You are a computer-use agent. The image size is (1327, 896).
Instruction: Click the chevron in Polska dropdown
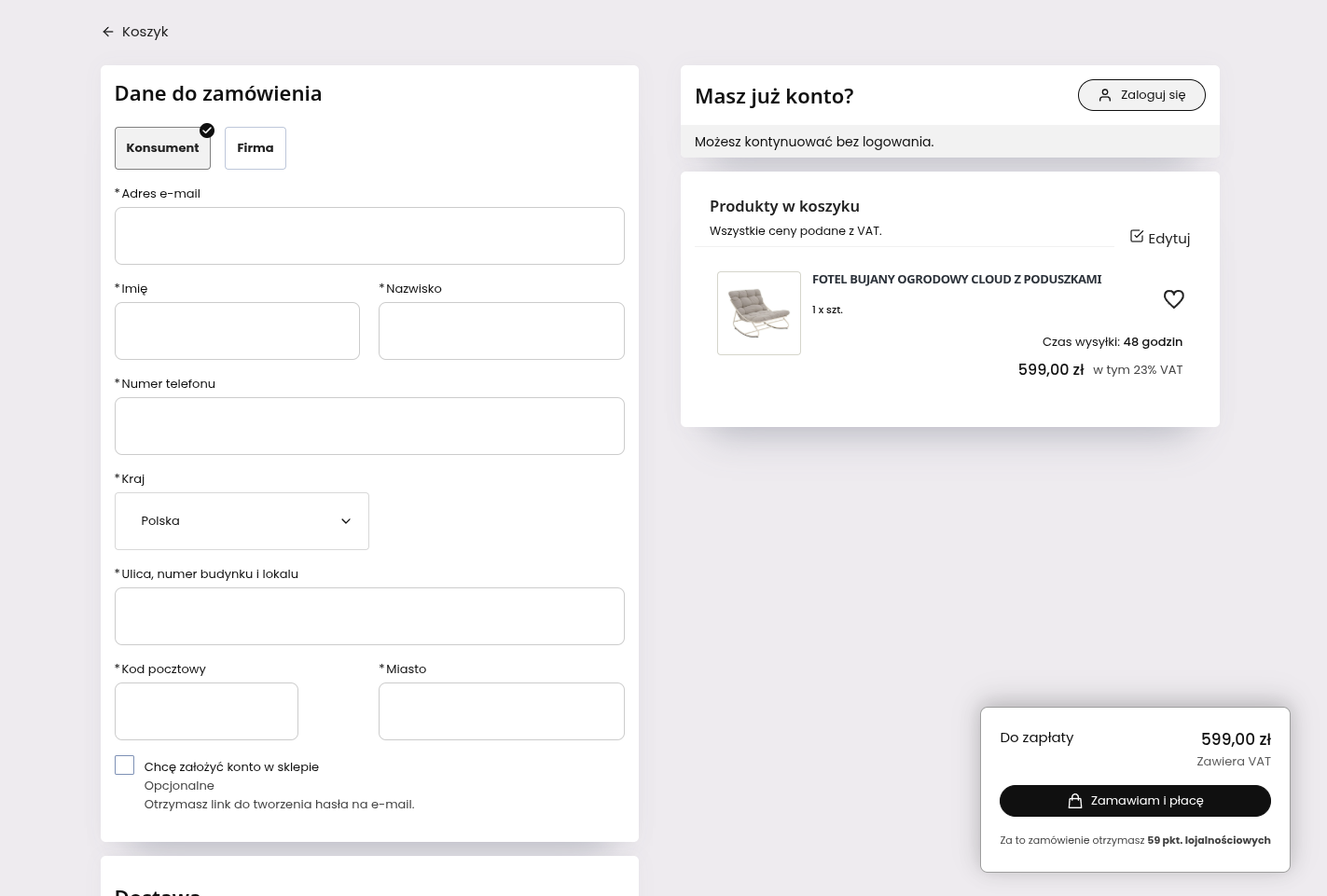pos(346,521)
